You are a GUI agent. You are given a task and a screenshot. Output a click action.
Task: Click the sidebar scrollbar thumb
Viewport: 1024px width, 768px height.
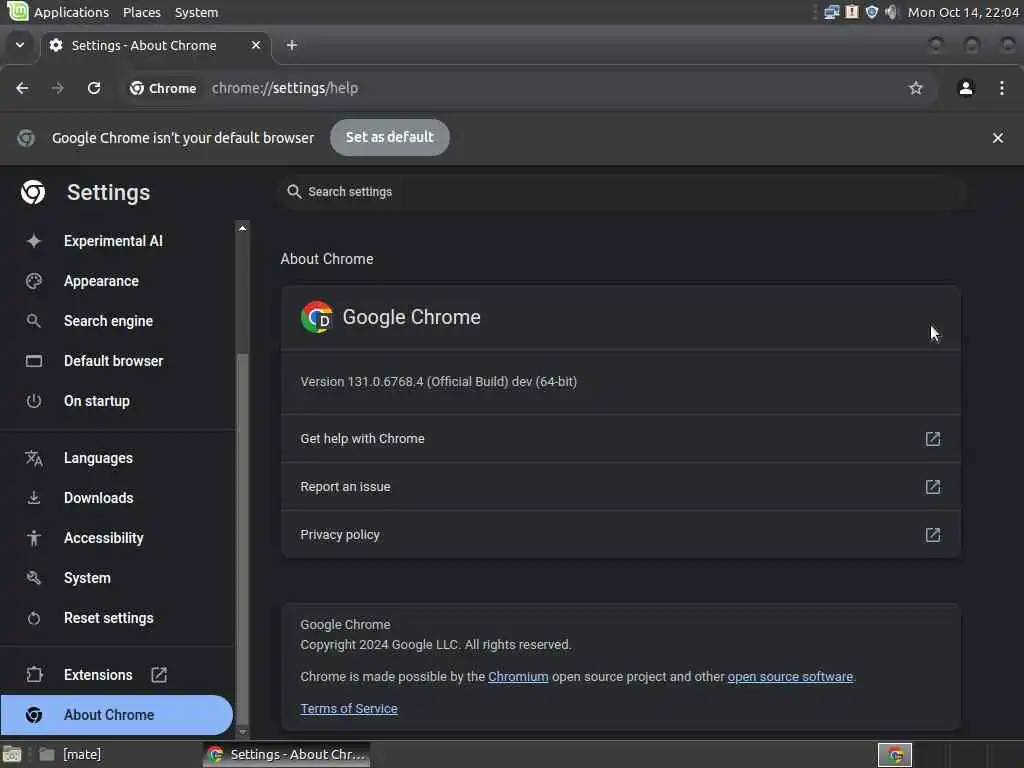pyautogui.click(x=242, y=539)
